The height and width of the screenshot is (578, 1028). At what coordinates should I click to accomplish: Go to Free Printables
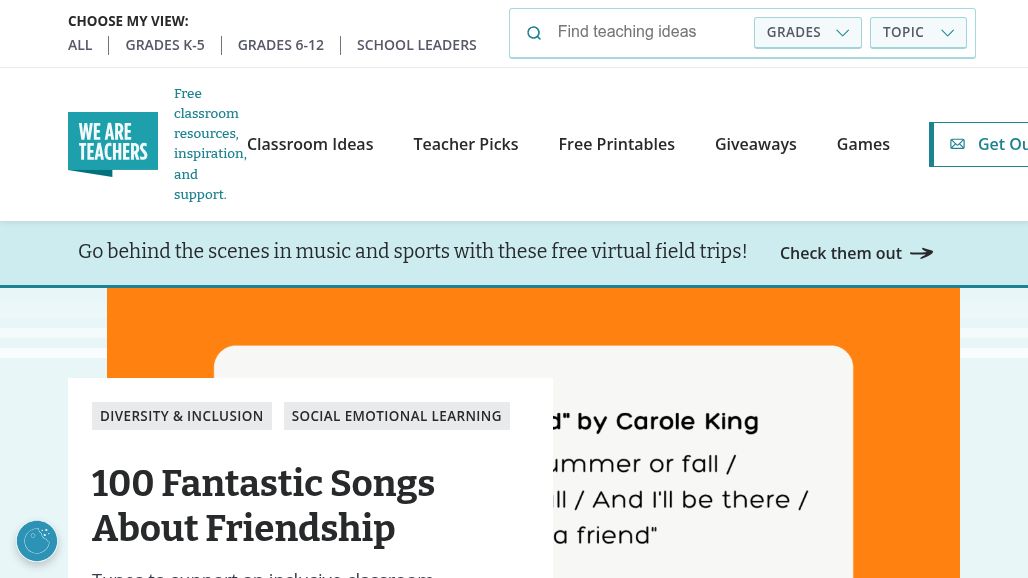pos(617,144)
